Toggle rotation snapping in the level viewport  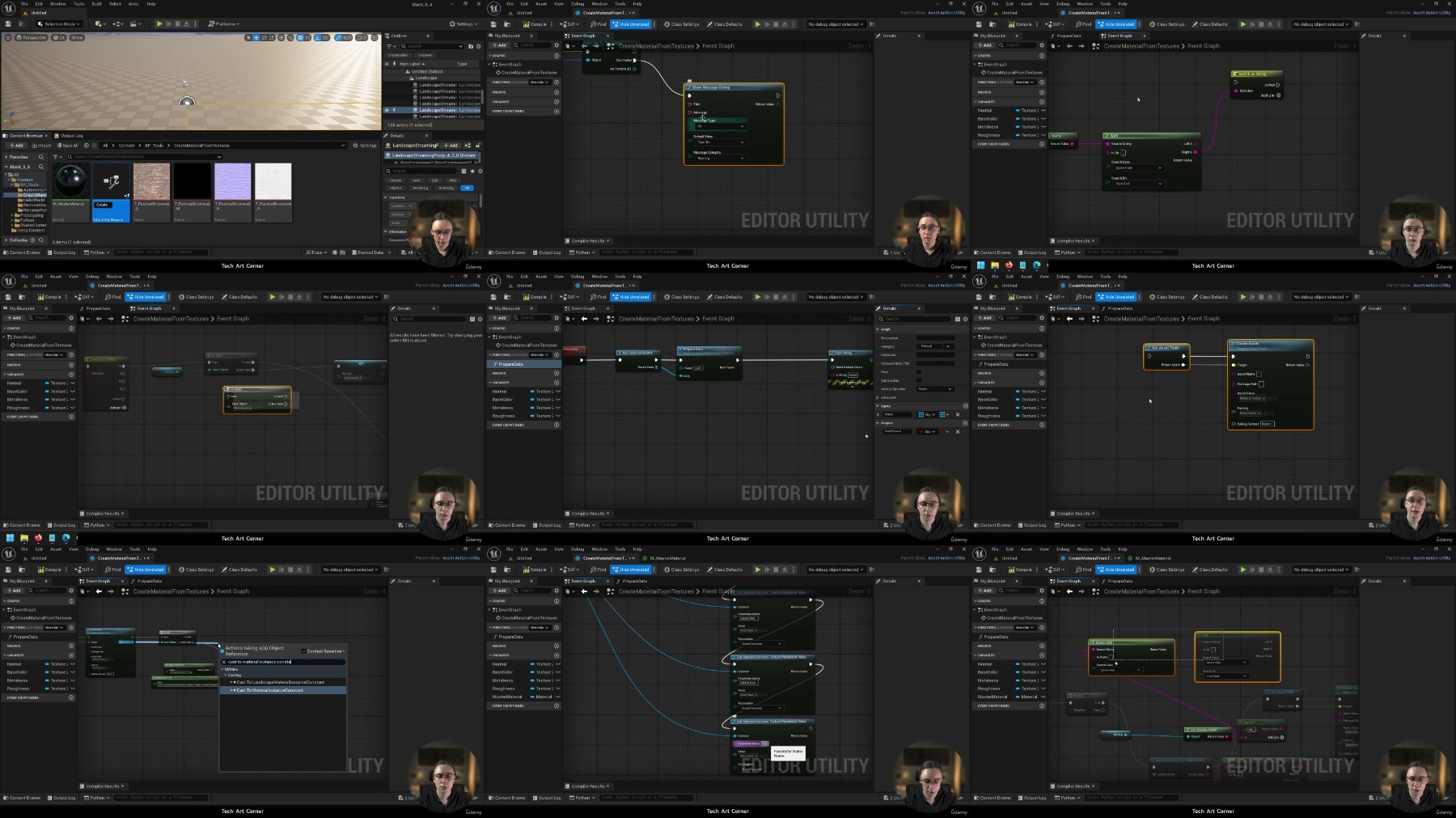tap(318, 37)
